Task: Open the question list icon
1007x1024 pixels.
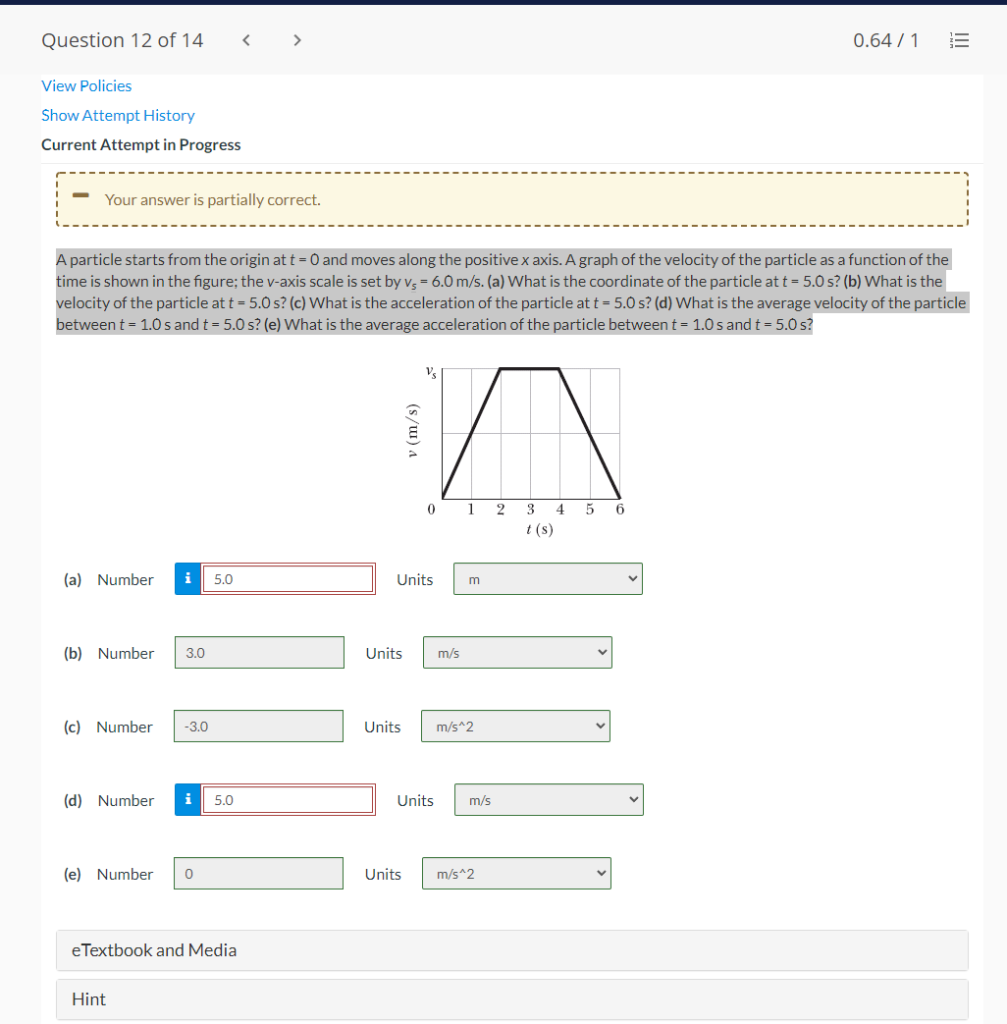Action: [959, 40]
